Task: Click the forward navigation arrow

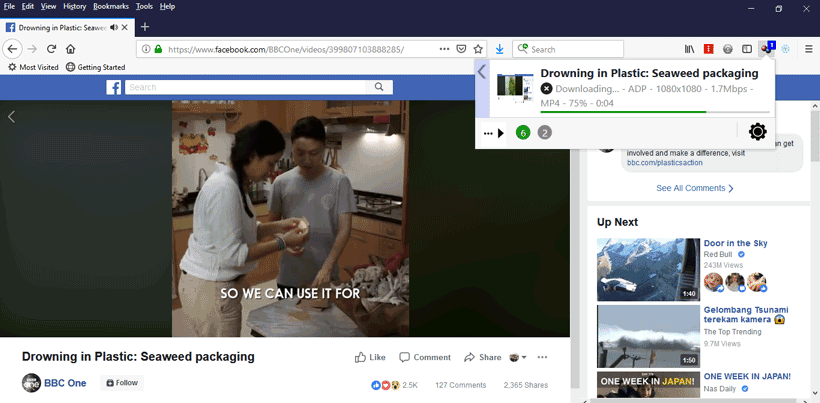Action: (32, 49)
